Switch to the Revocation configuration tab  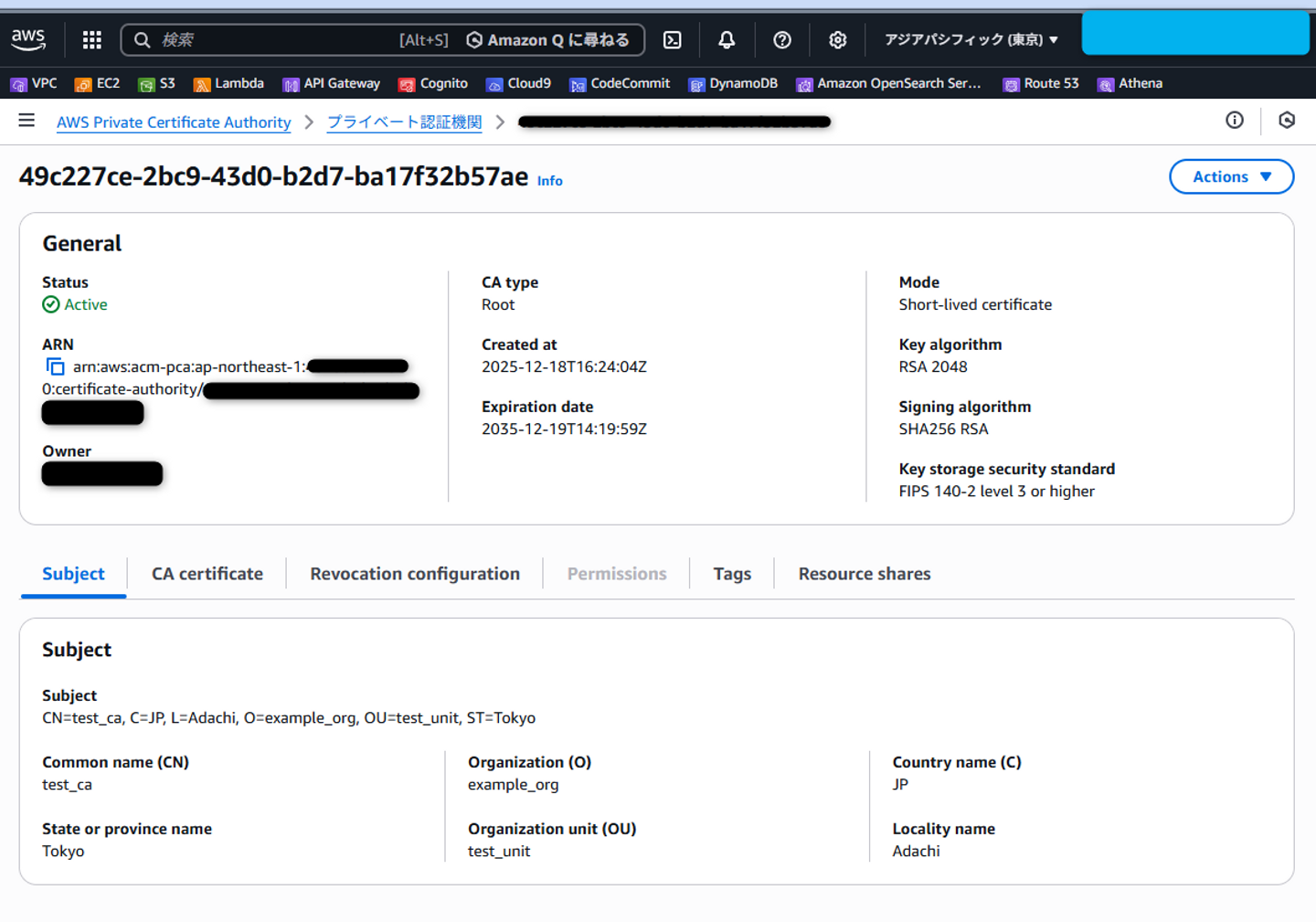415,574
